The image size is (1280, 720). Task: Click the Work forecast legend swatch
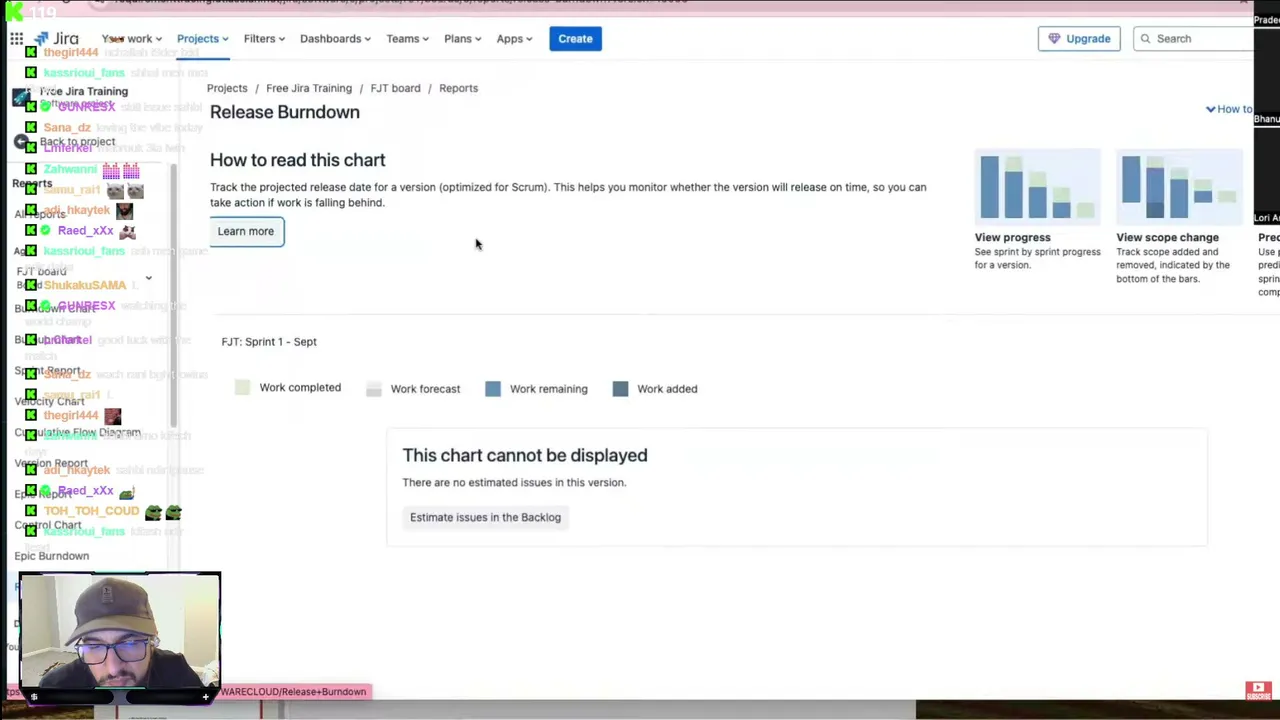374,389
